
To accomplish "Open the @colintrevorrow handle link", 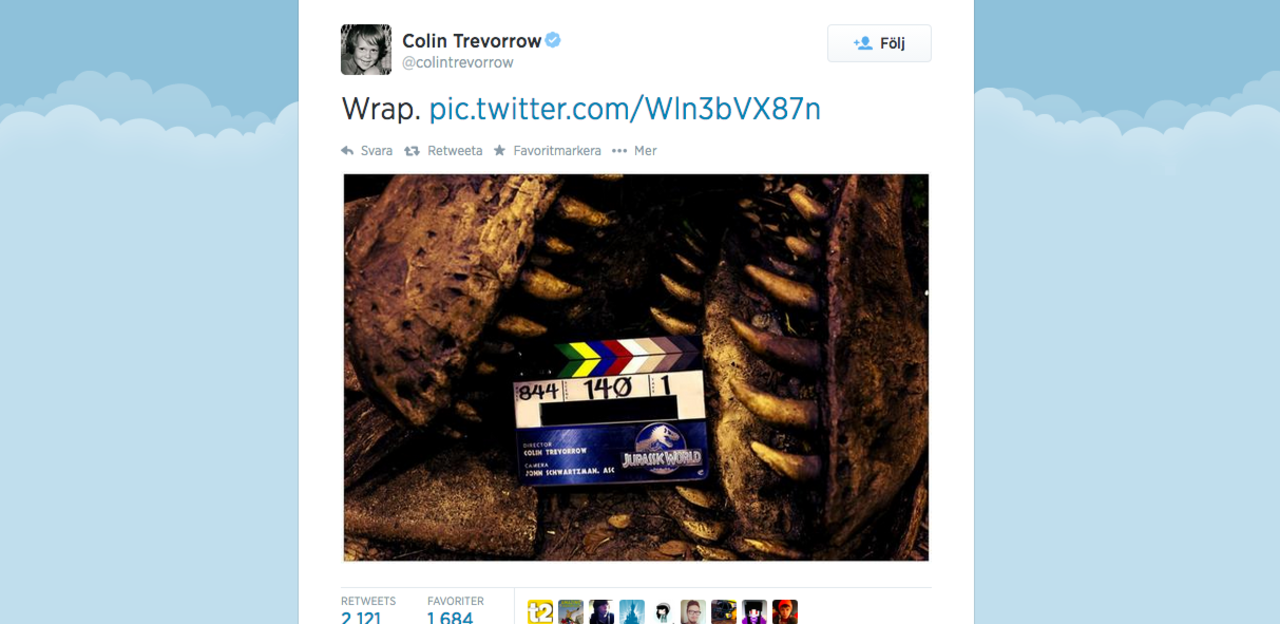I will pos(458,62).
